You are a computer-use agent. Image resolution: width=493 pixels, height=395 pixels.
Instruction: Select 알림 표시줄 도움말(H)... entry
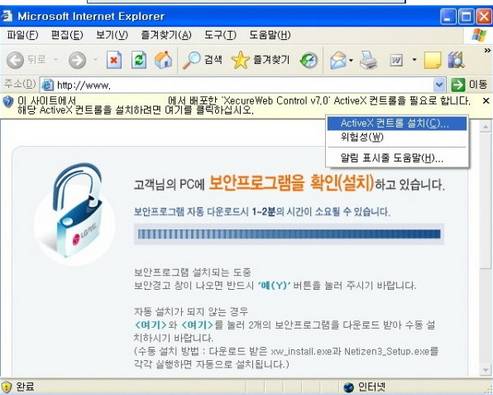[x=397, y=158]
